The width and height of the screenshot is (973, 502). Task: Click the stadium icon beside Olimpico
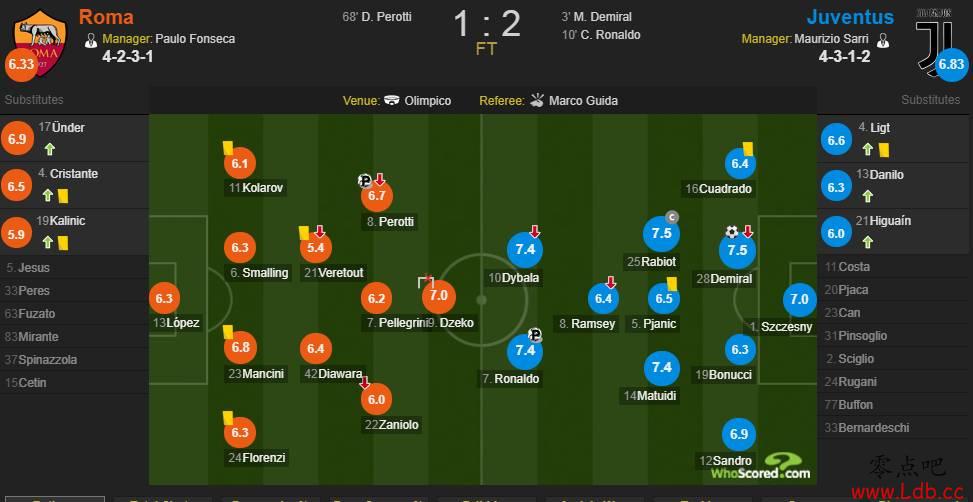click(x=392, y=101)
